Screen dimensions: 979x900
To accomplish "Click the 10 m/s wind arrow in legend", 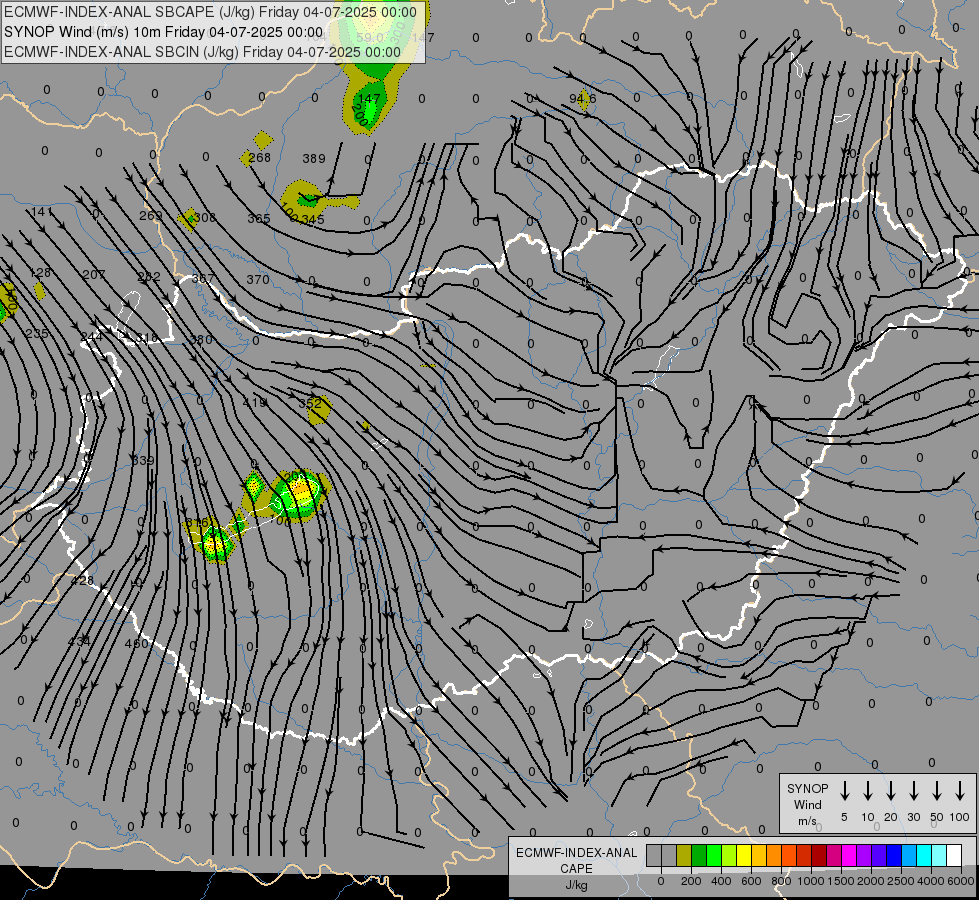I will (x=867, y=791).
